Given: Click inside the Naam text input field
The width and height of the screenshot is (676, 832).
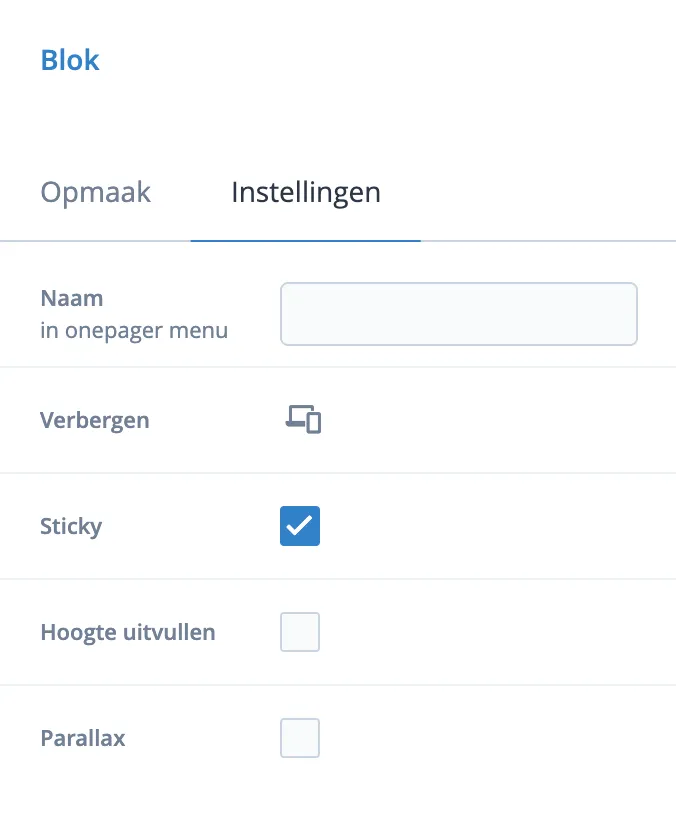Looking at the screenshot, I should tap(458, 313).
